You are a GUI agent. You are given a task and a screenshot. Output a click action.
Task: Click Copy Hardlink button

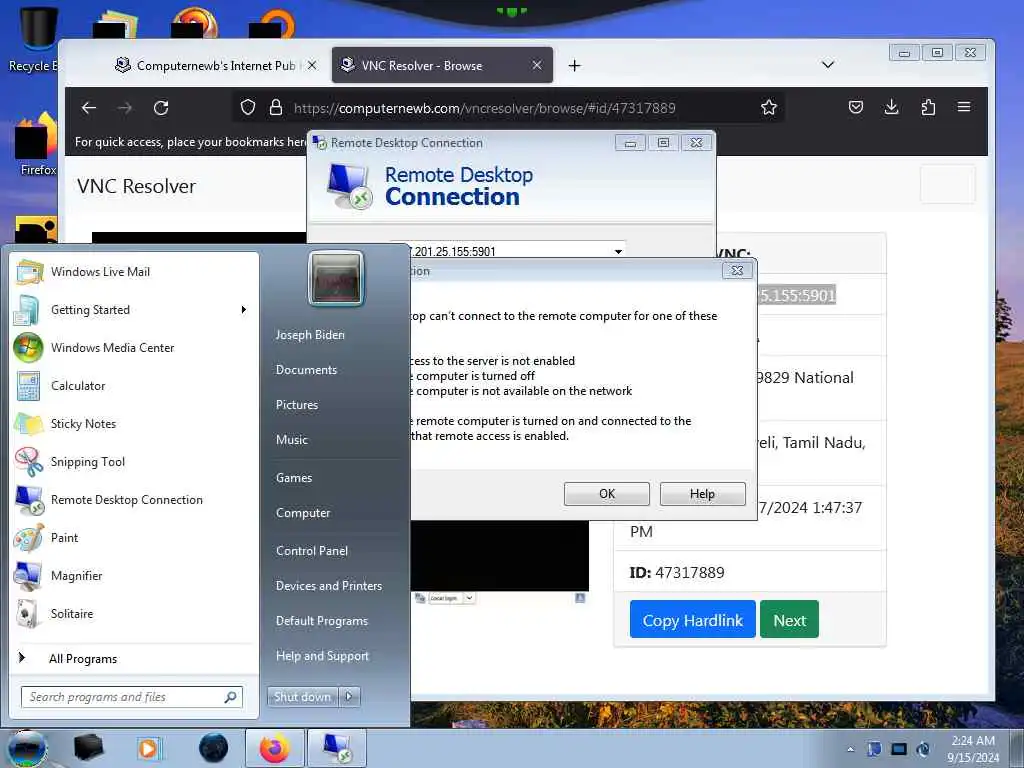click(692, 620)
